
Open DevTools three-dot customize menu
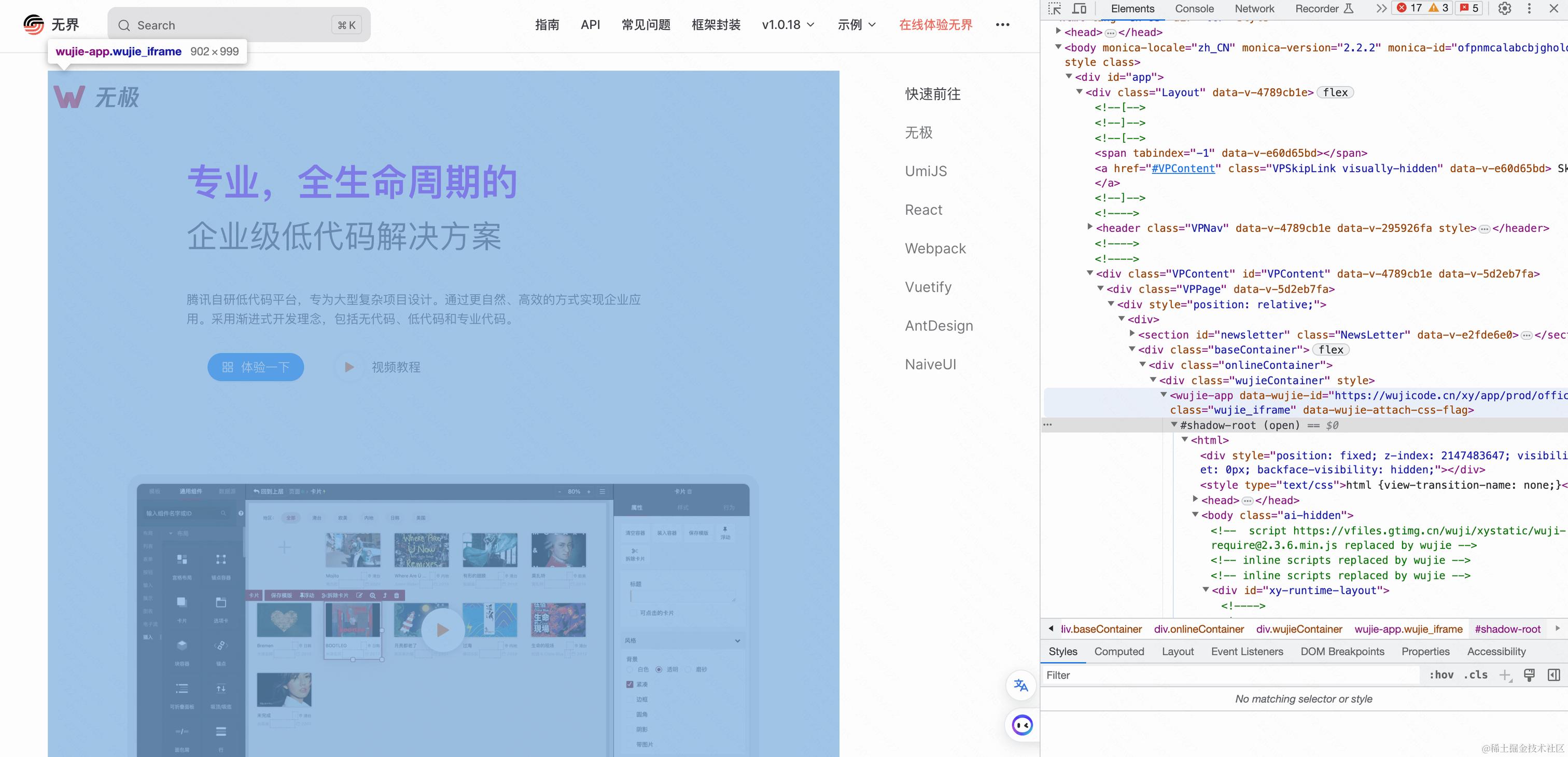(x=1529, y=8)
